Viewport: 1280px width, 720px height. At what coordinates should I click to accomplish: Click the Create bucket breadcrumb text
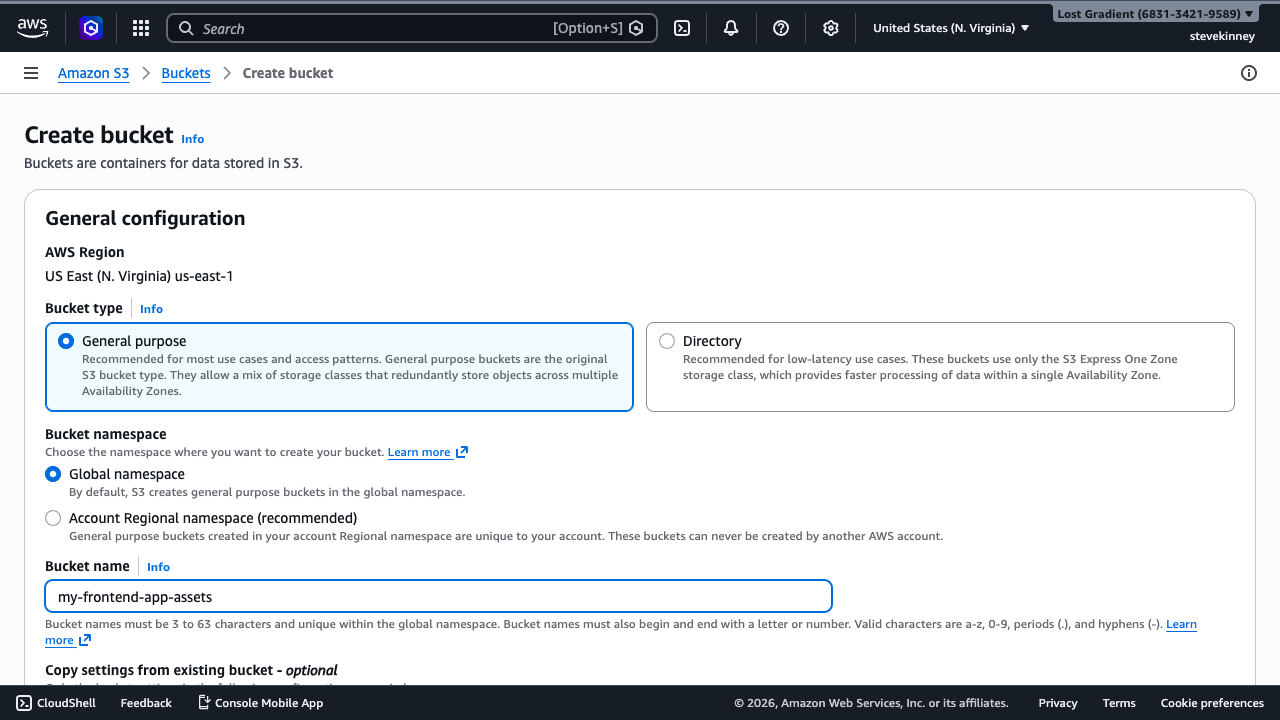click(x=288, y=73)
